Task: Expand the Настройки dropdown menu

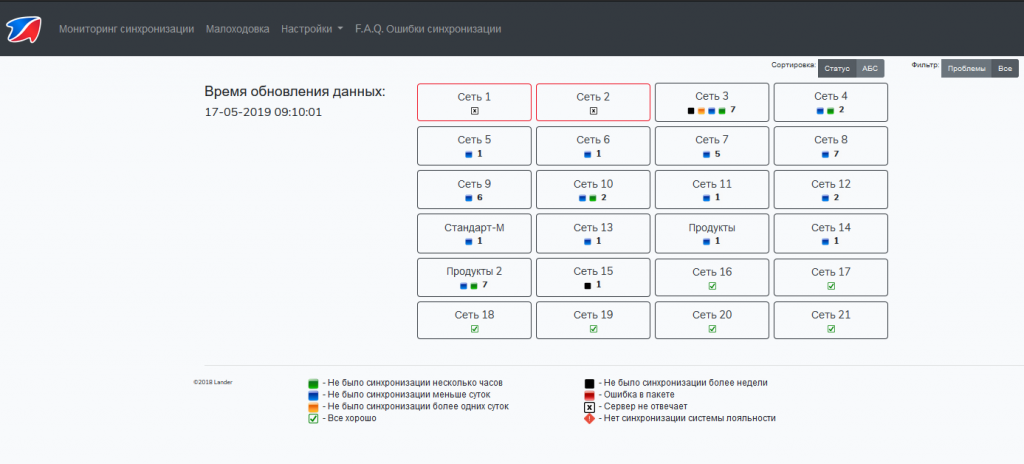Action: click(312, 29)
